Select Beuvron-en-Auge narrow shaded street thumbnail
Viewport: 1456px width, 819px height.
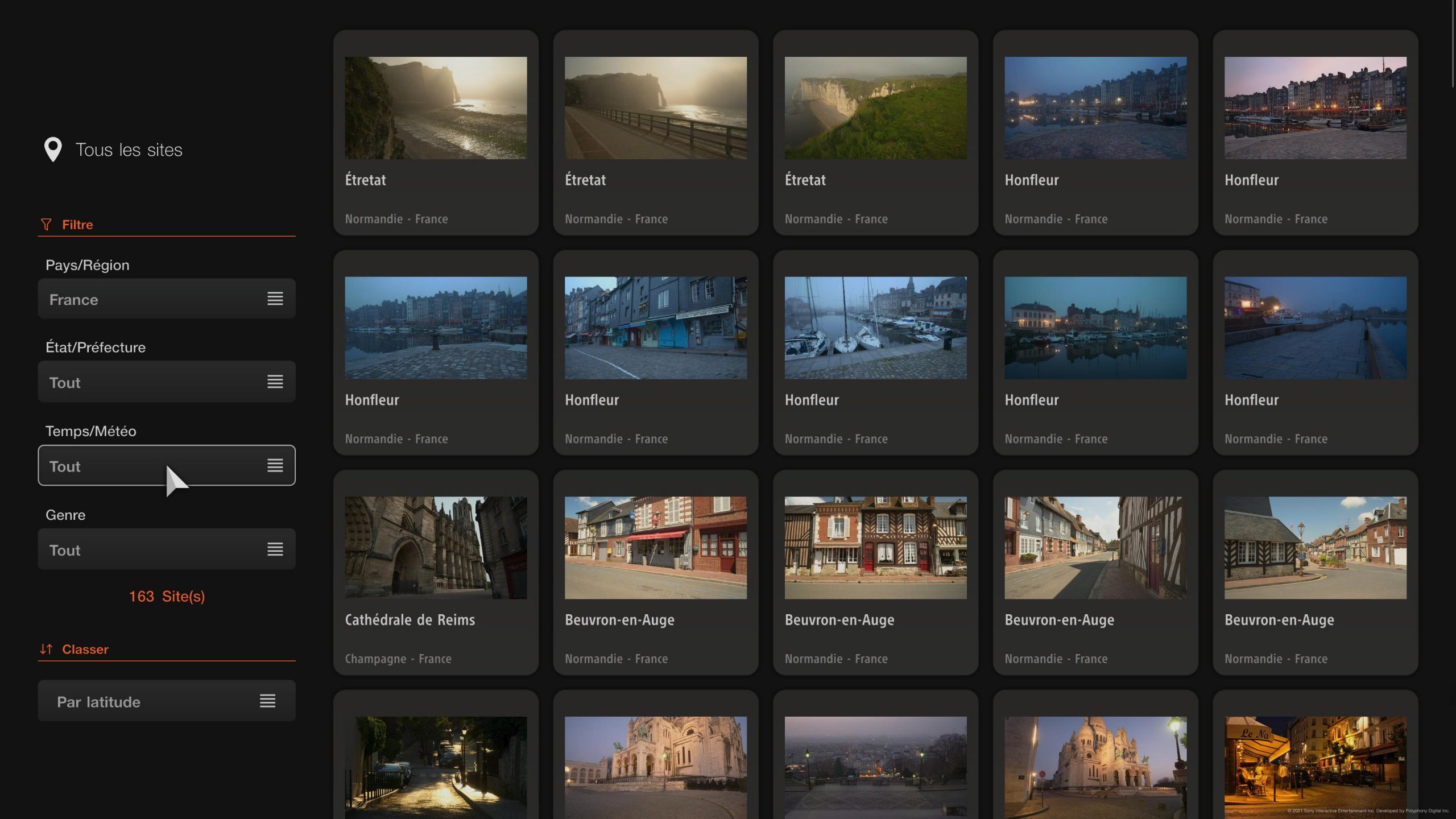1095,548
